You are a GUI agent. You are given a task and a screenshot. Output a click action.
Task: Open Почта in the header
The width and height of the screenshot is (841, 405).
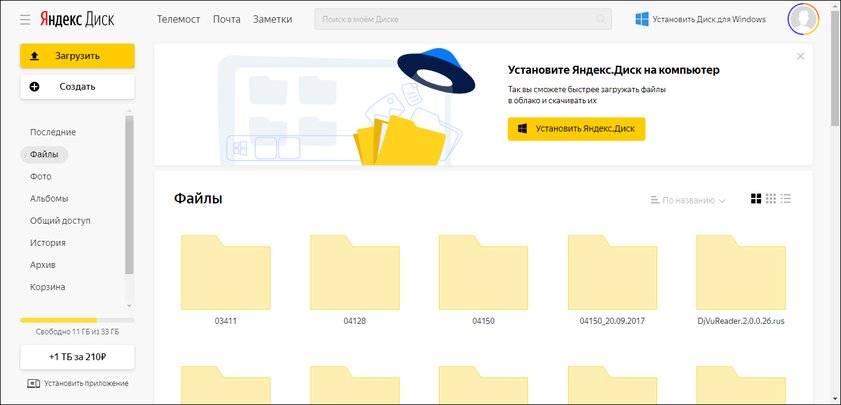coord(226,19)
